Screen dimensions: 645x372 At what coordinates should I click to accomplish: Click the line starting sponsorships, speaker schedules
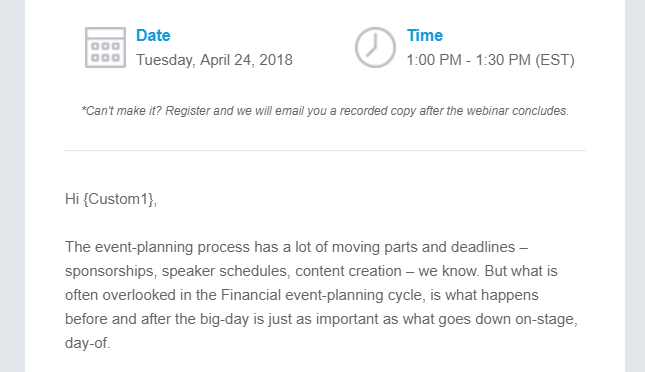(311, 271)
